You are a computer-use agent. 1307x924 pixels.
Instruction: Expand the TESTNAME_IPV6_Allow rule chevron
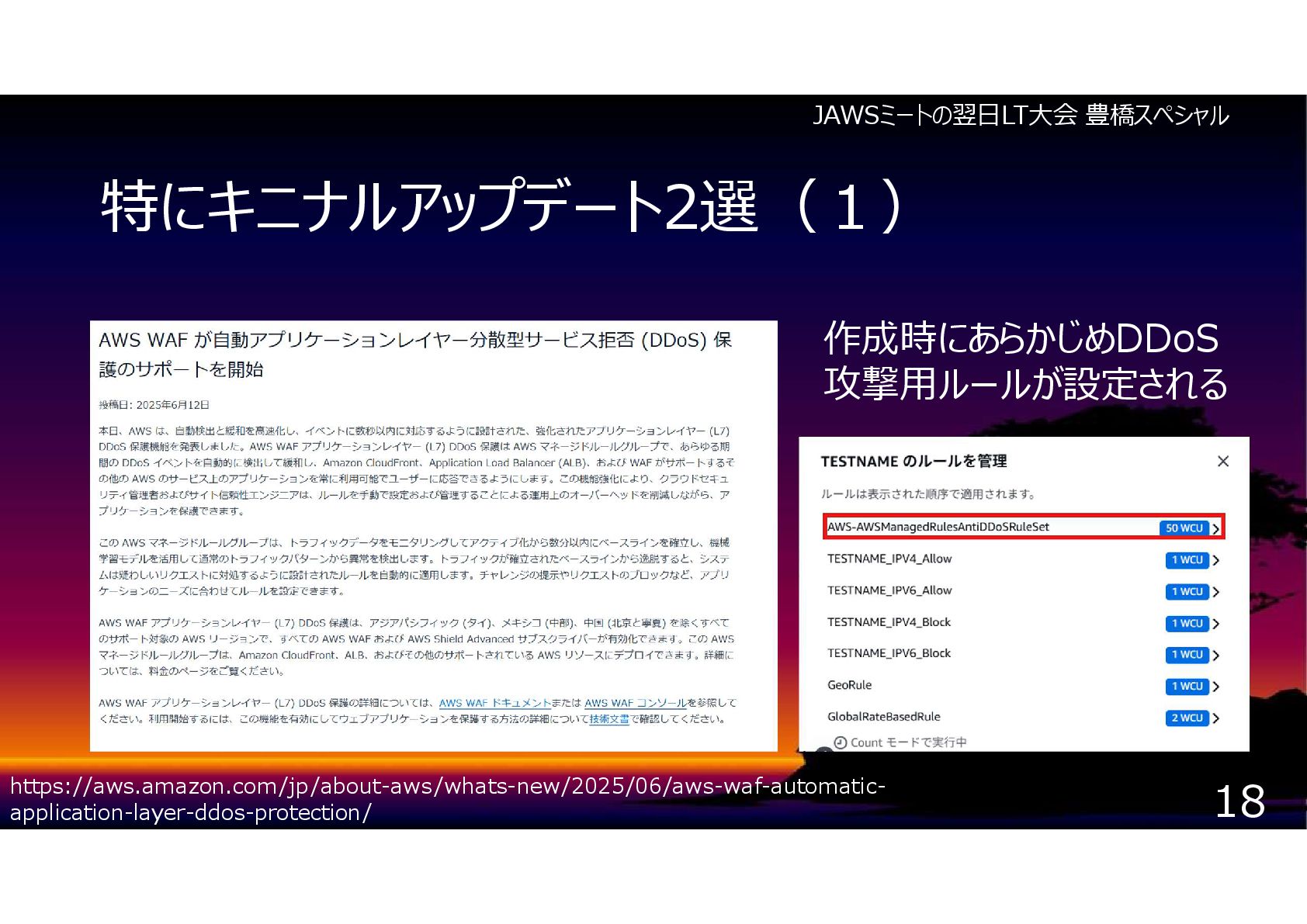(1216, 592)
